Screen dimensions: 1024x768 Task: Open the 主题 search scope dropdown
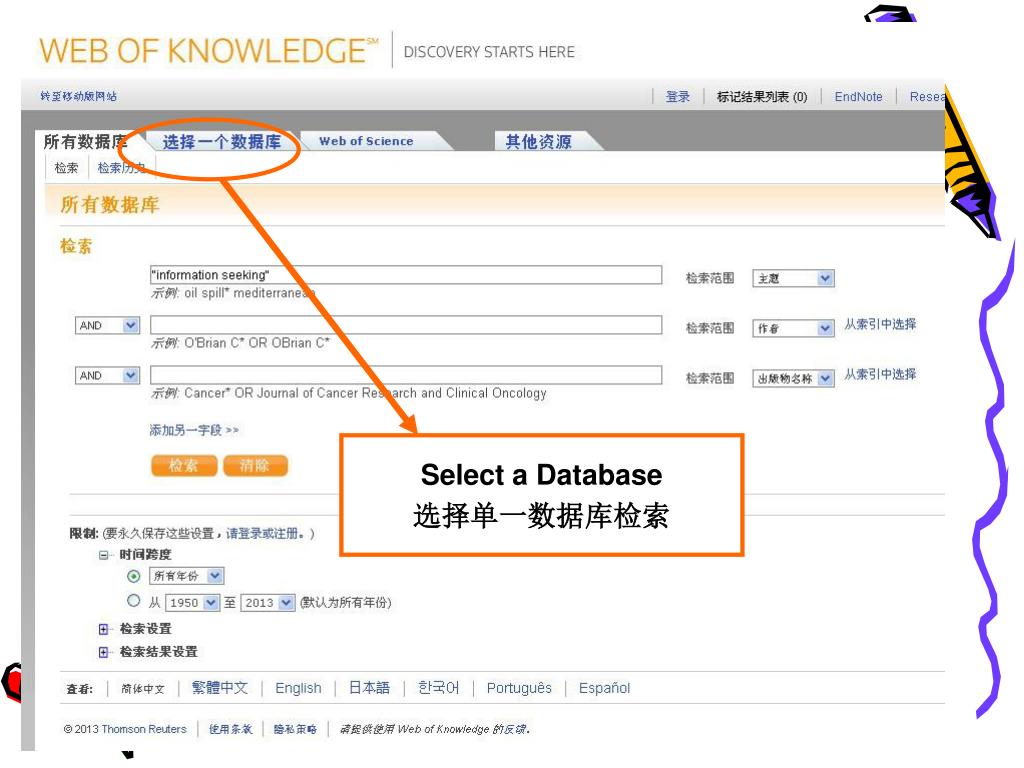coord(793,278)
